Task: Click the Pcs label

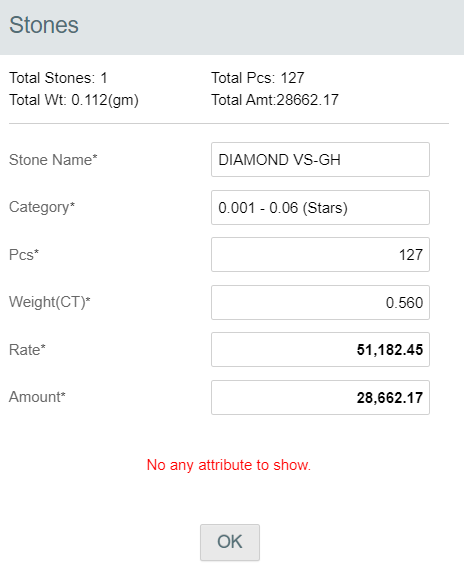Action: coord(24,255)
